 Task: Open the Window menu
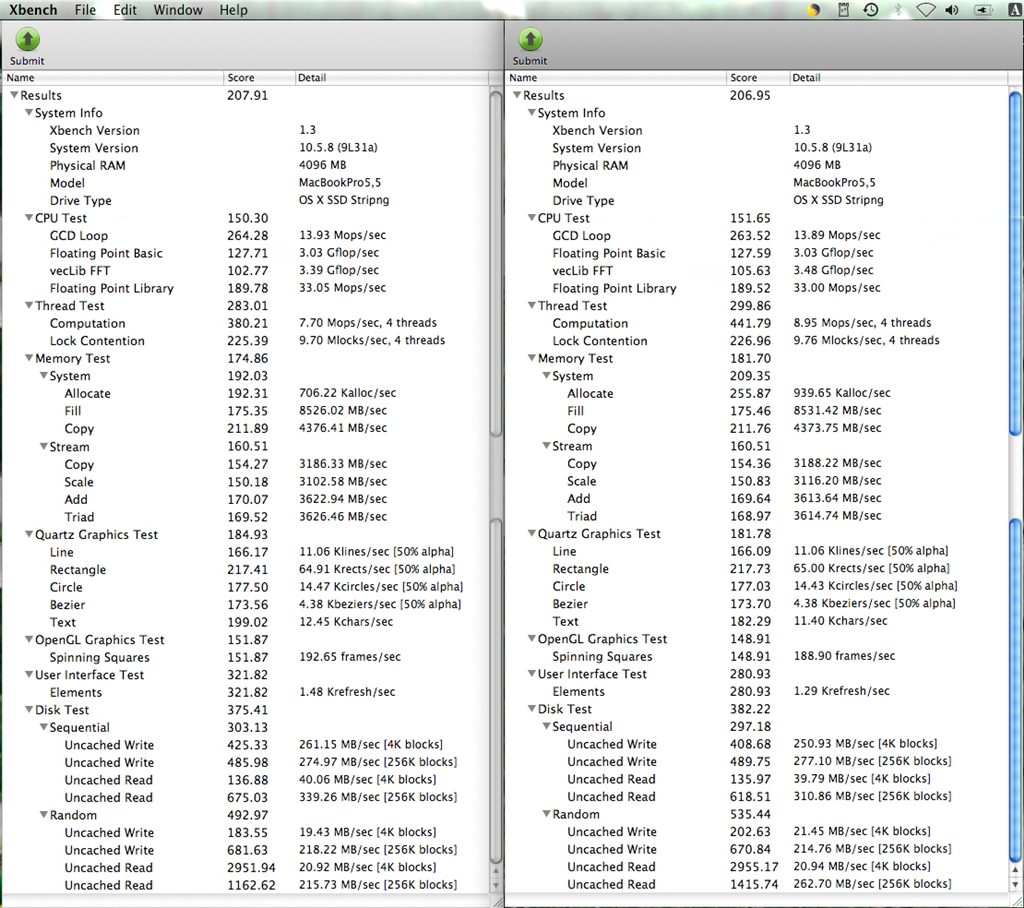coord(178,10)
